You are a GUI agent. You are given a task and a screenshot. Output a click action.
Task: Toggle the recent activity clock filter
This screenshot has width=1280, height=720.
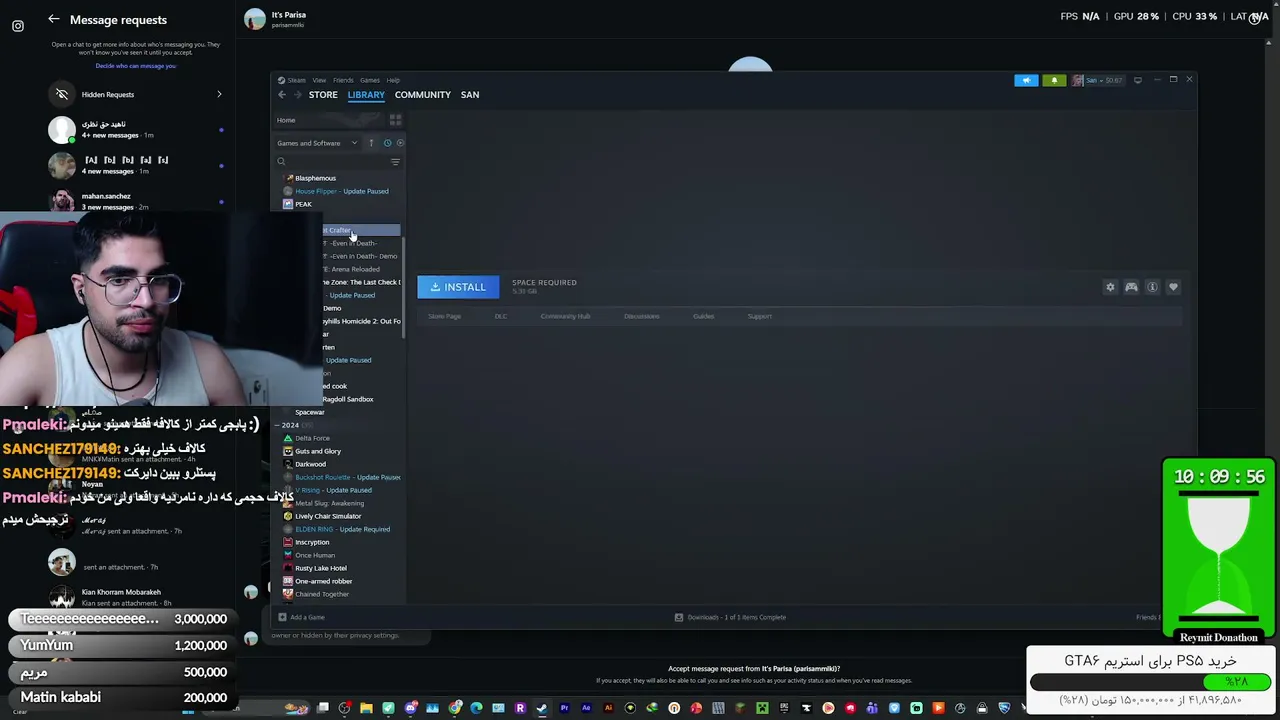click(x=387, y=143)
